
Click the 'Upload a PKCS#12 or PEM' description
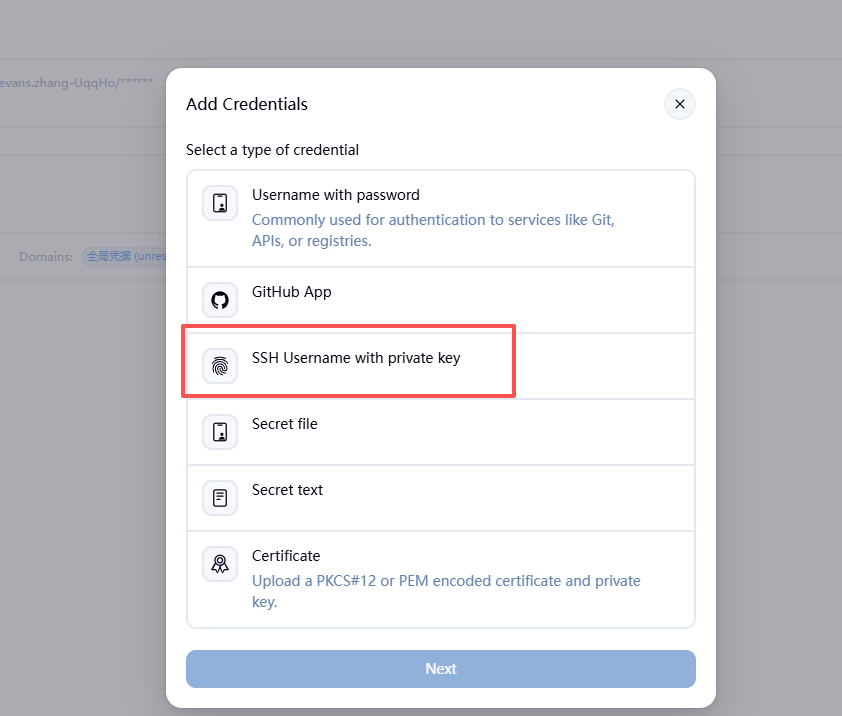click(x=446, y=591)
